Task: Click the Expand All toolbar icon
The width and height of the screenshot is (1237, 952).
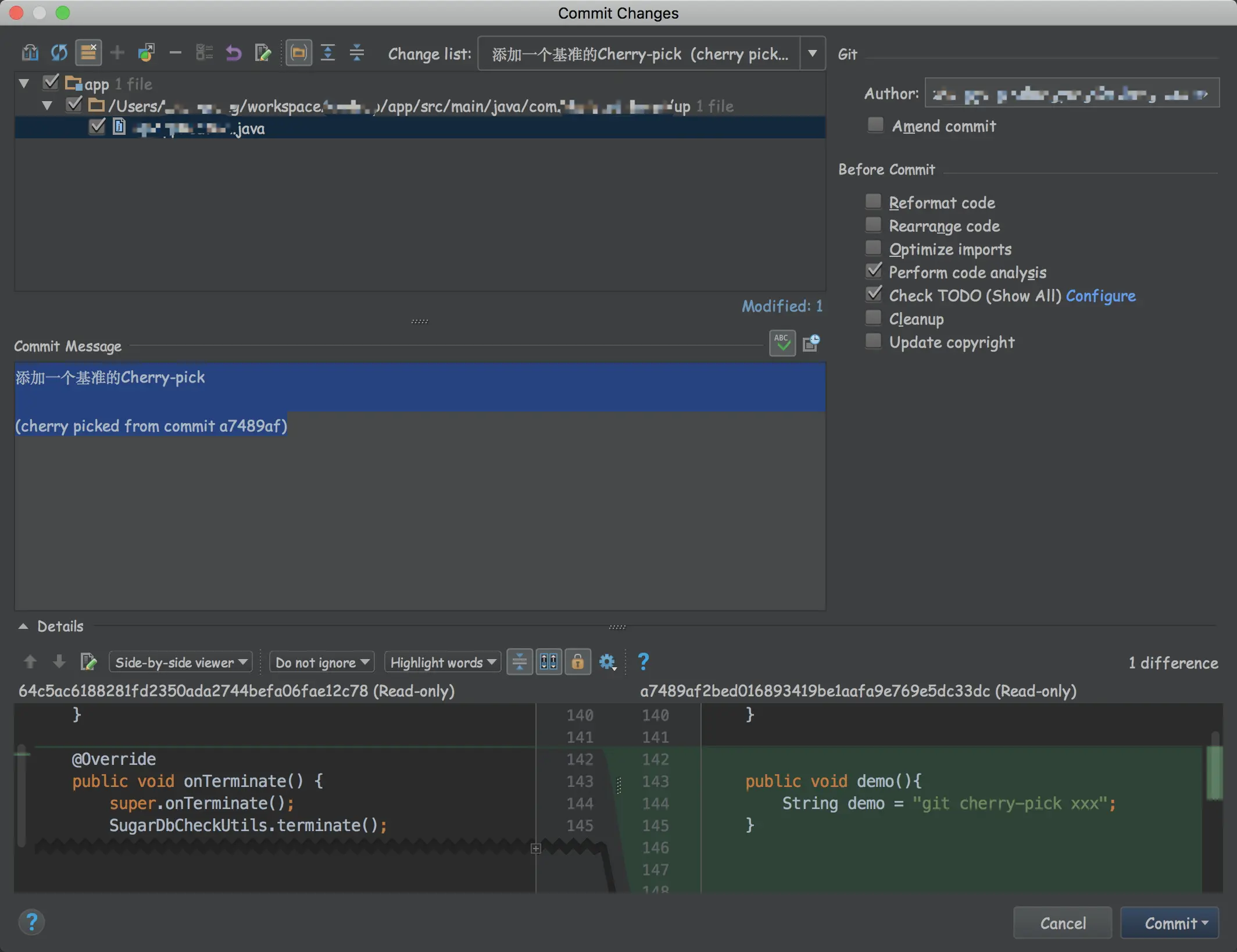Action: click(x=328, y=53)
